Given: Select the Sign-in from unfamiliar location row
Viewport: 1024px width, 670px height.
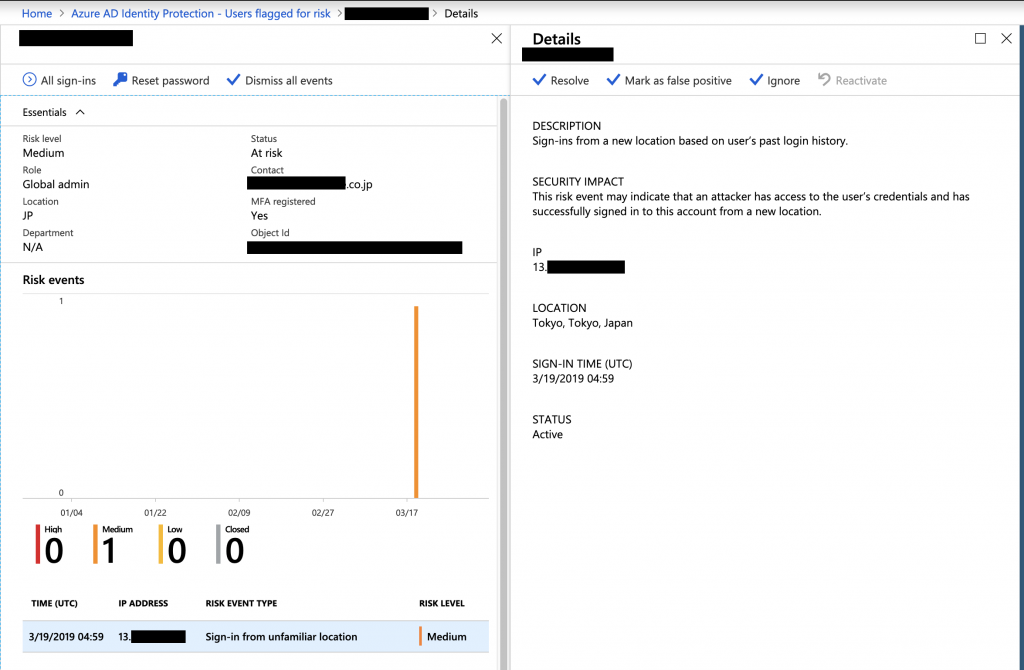Looking at the screenshot, I should [x=255, y=637].
